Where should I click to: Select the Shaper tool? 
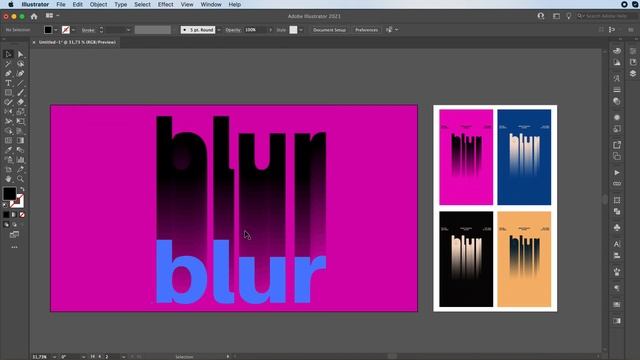tap(8, 102)
